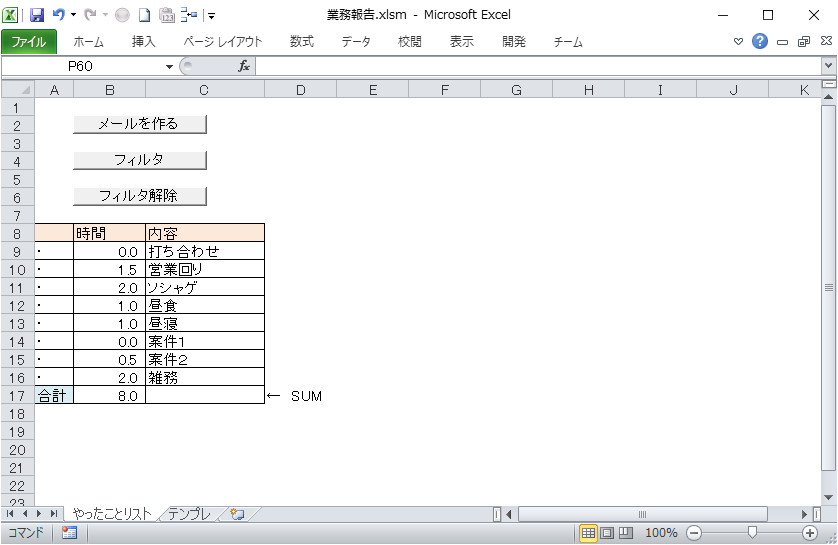The height and width of the screenshot is (545, 838).
Task: Undo the last action
Action: click(58, 15)
